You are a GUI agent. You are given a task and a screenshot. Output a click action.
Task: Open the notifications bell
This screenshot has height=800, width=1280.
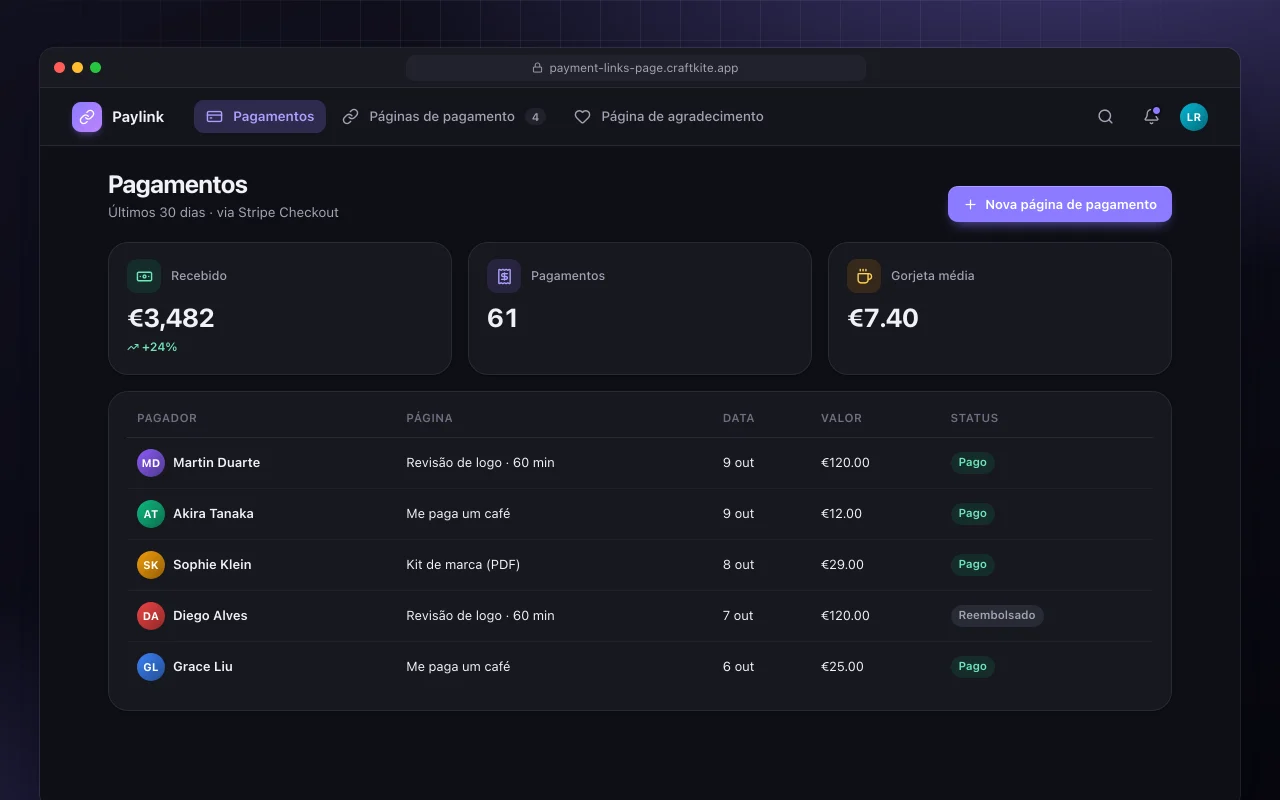coord(1151,117)
